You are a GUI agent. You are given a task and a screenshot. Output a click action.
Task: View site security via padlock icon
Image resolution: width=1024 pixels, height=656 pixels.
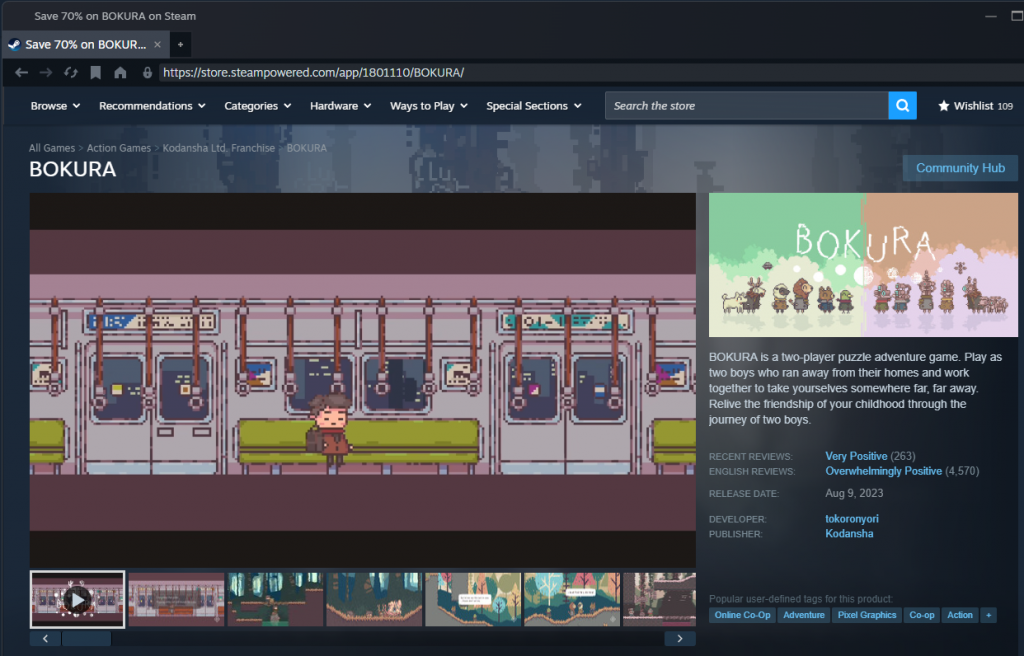click(148, 73)
